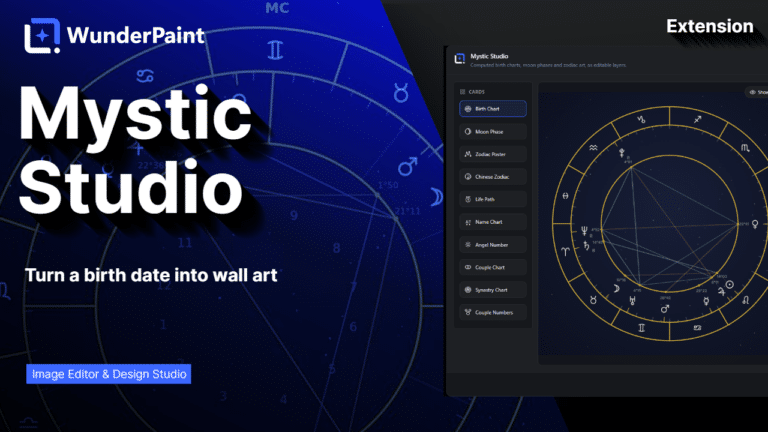Select the Chinese Zodiac card
768x432 pixels.
[493, 176]
